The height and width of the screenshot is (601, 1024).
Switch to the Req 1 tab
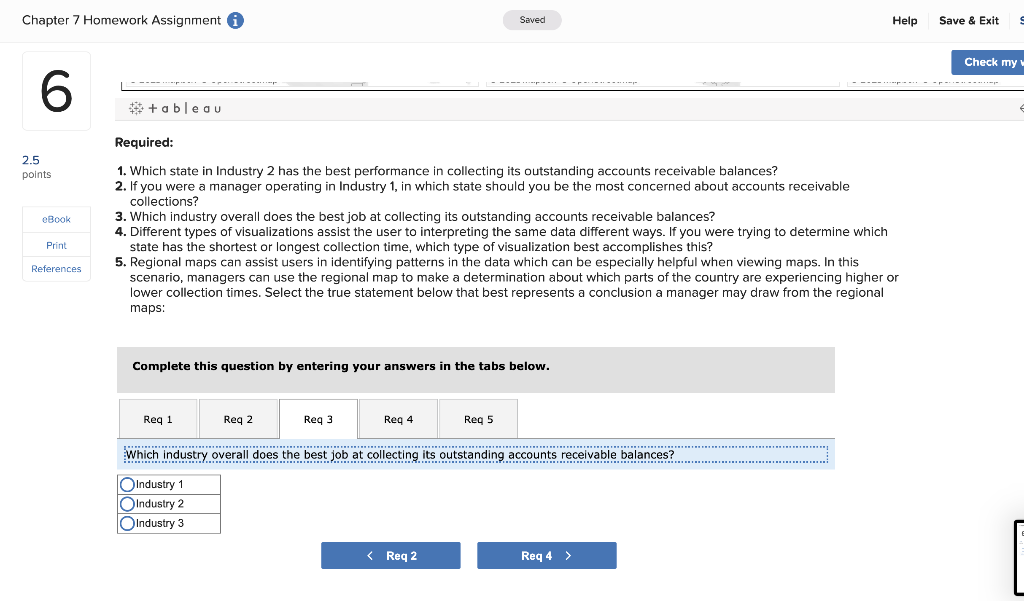point(159,418)
